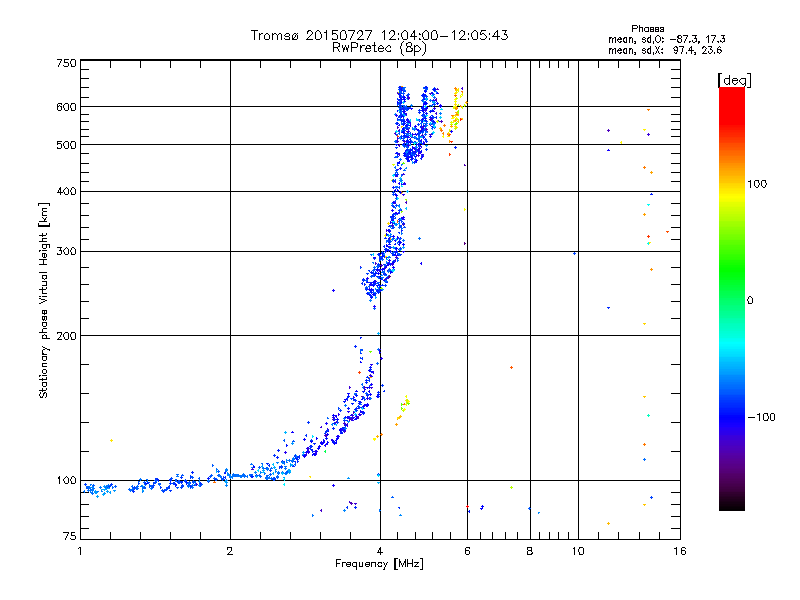Click the x-axis tick label 6
800x600 pixels.
click(467, 551)
